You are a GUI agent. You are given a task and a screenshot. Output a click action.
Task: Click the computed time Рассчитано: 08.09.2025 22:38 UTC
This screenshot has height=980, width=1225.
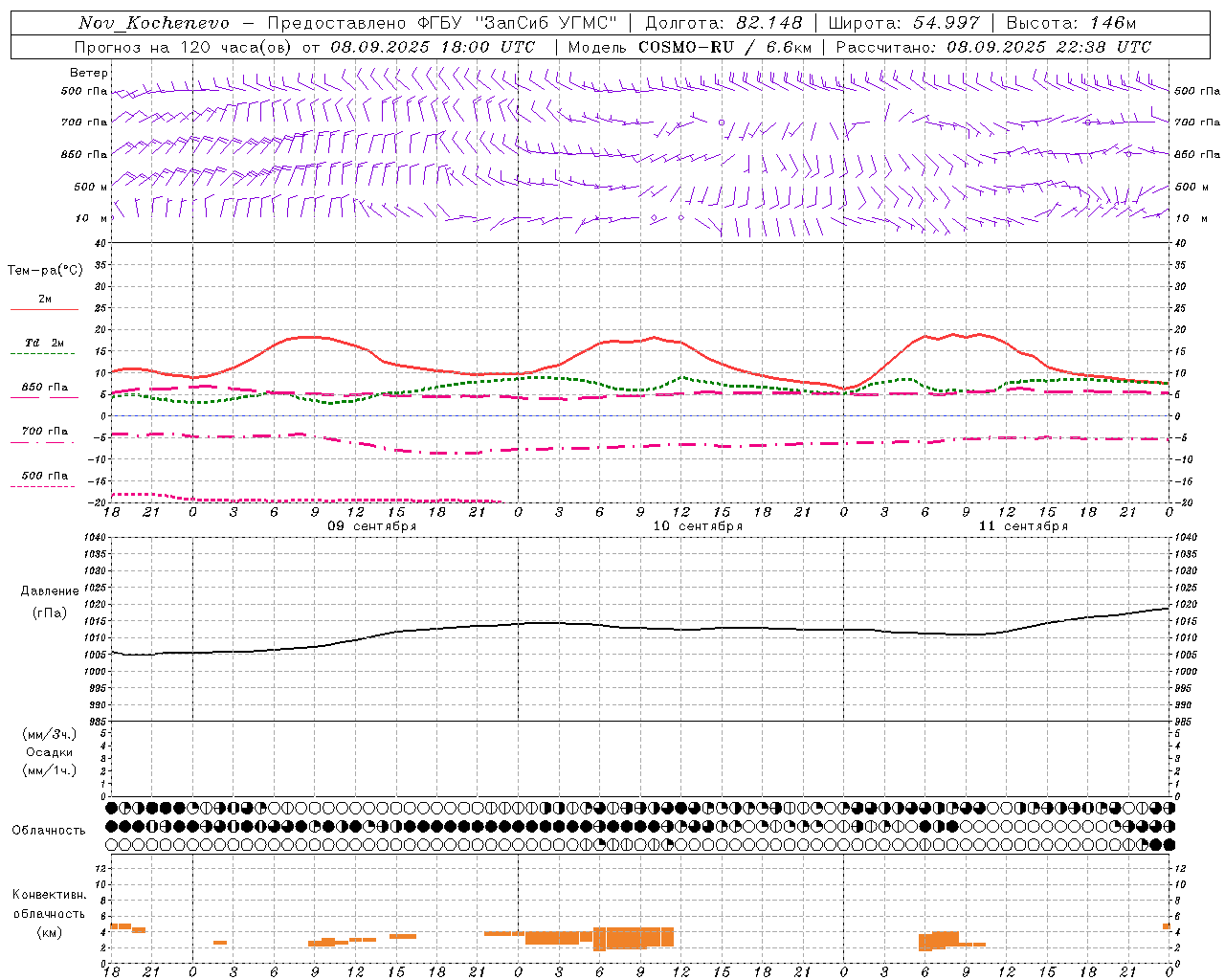993,47
